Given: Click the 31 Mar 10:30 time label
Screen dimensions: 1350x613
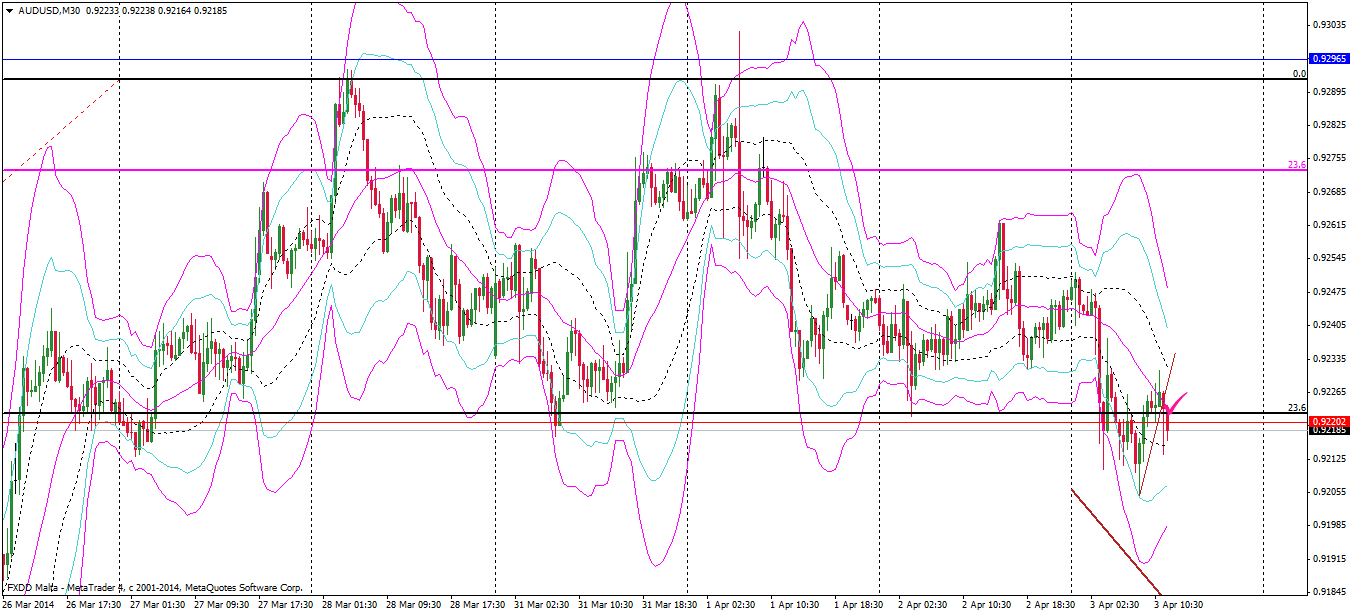Looking at the screenshot, I should pyautogui.click(x=606, y=605).
